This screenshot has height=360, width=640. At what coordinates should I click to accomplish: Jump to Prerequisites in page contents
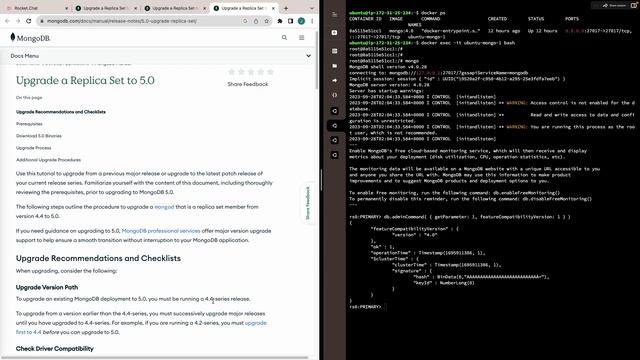pos(29,124)
